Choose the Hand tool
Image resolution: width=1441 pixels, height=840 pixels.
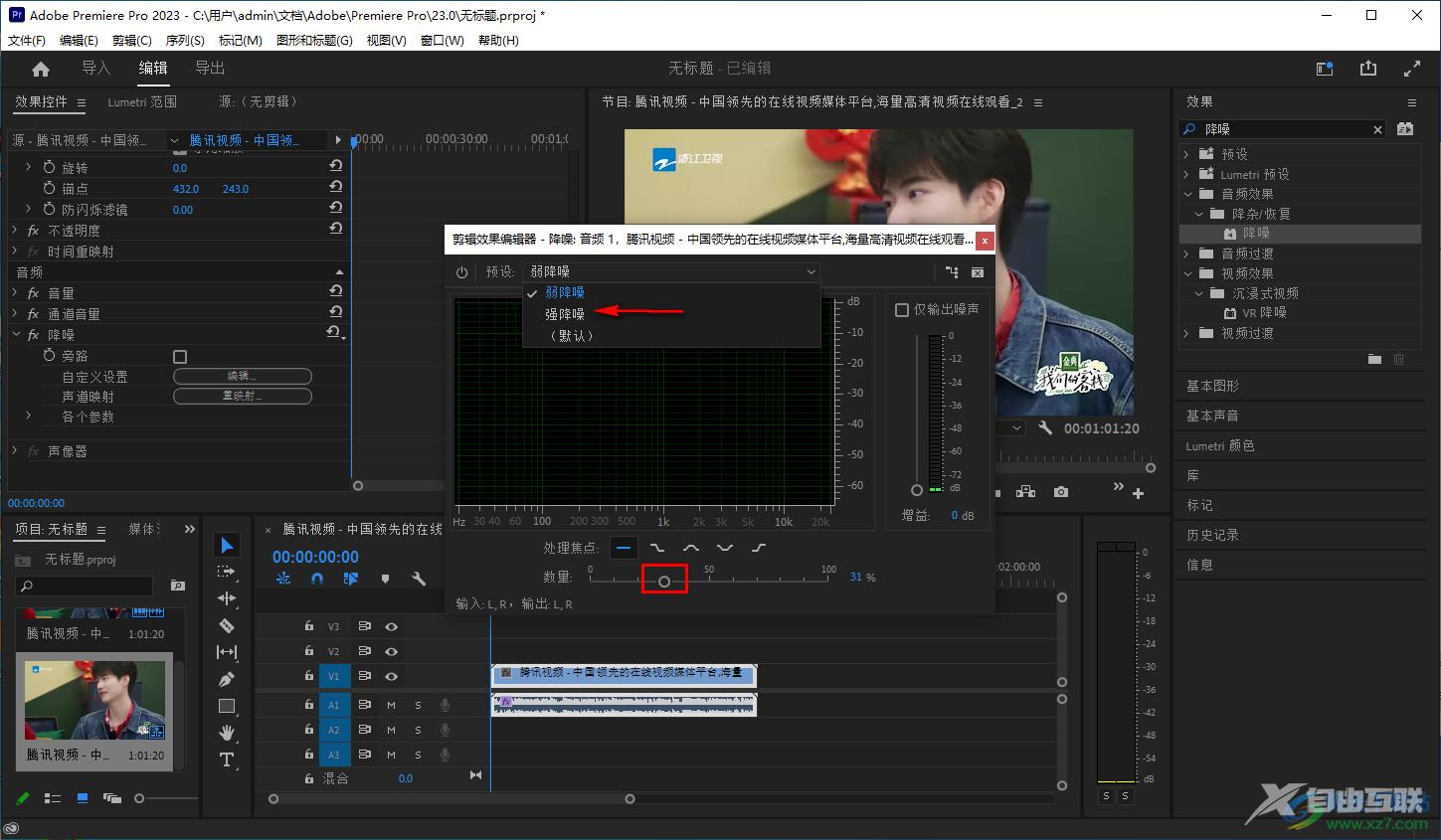click(x=227, y=733)
